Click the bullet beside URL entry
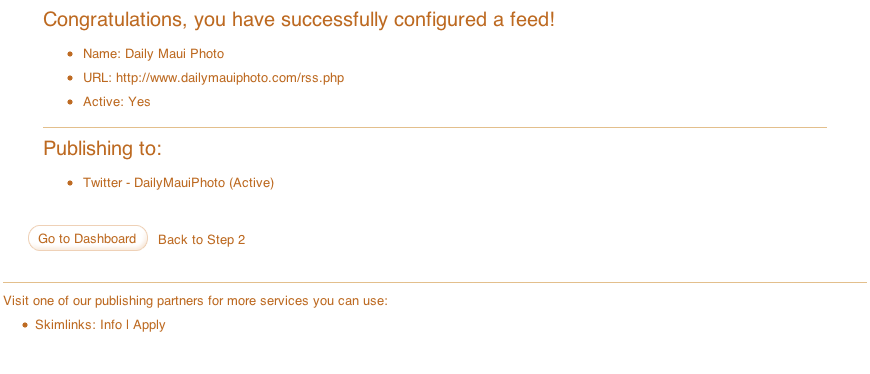This screenshot has width=870, height=374. coord(70,78)
